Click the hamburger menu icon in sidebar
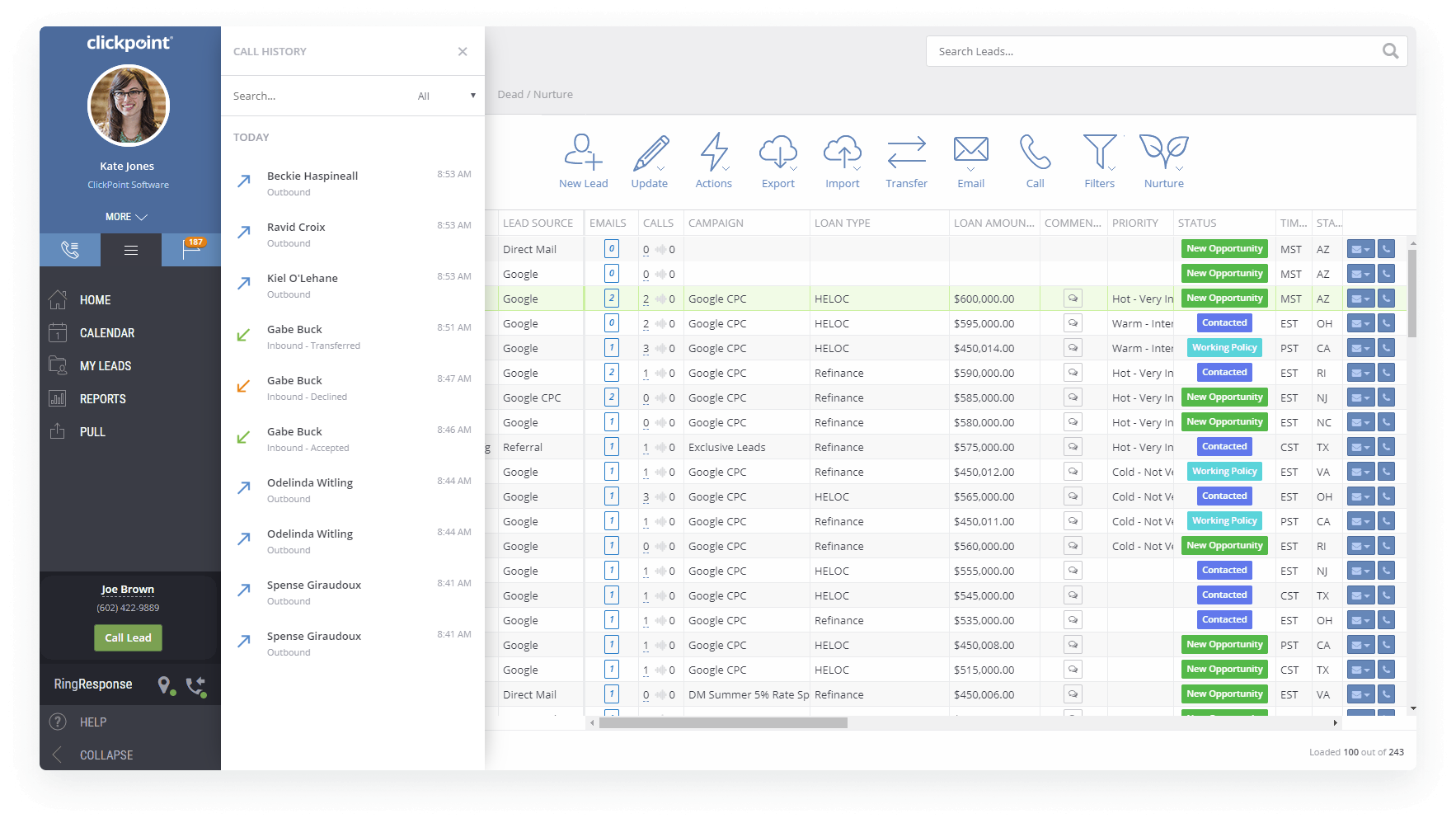This screenshot has height=823, width=1456. [131, 250]
